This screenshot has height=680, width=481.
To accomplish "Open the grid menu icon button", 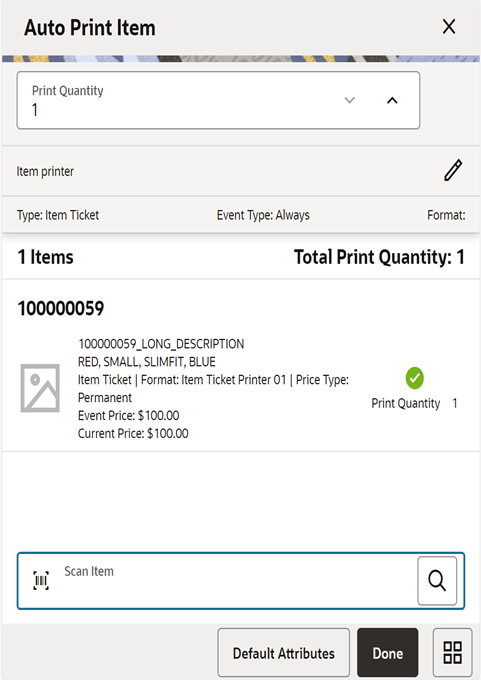I will click(x=452, y=653).
